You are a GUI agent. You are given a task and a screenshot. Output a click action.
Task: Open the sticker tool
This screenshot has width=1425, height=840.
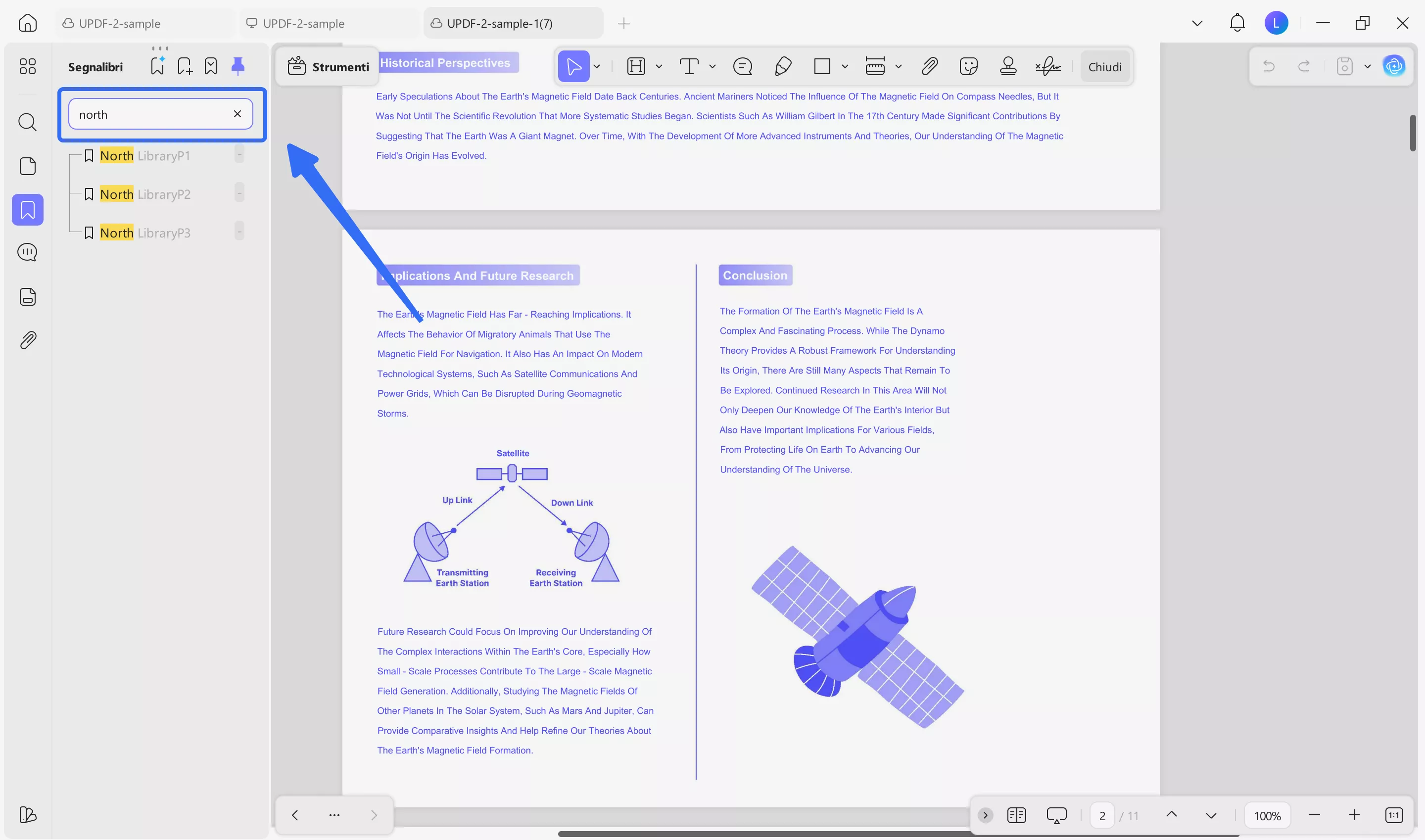(969, 66)
